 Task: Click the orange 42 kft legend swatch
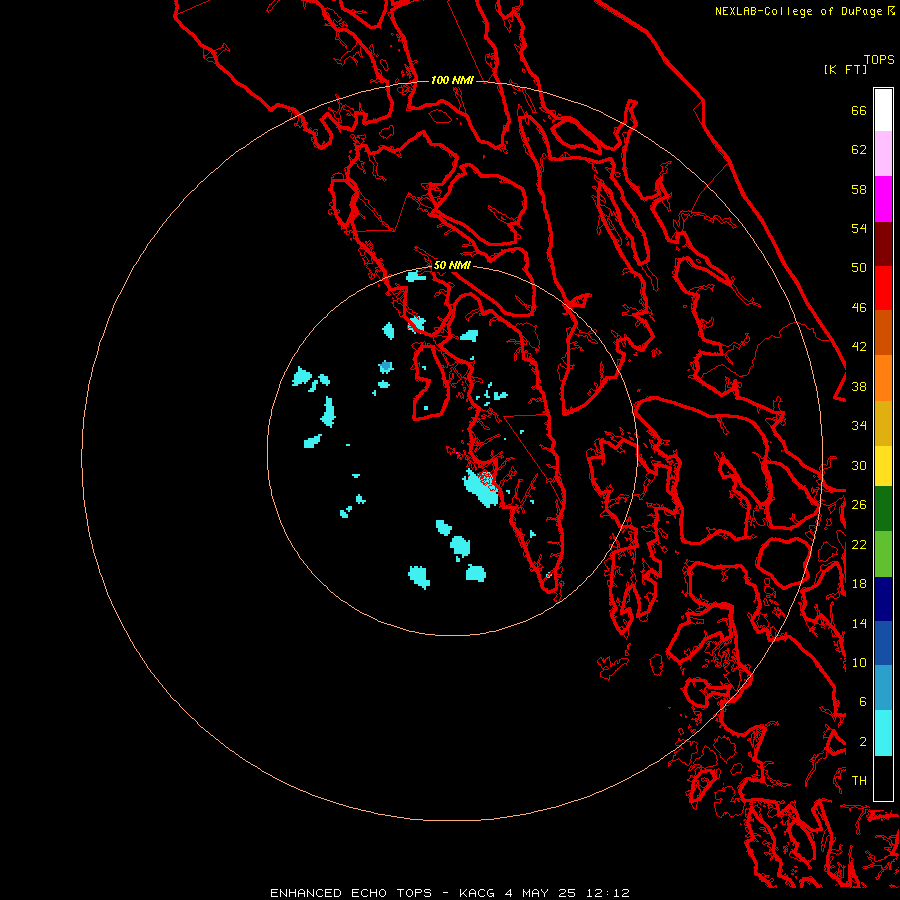[x=883, y=378]
